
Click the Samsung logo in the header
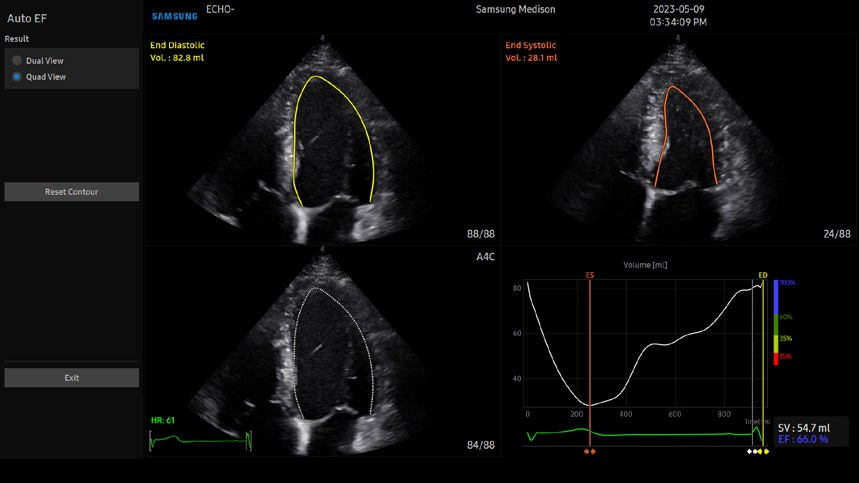click(x=175, y=16)
